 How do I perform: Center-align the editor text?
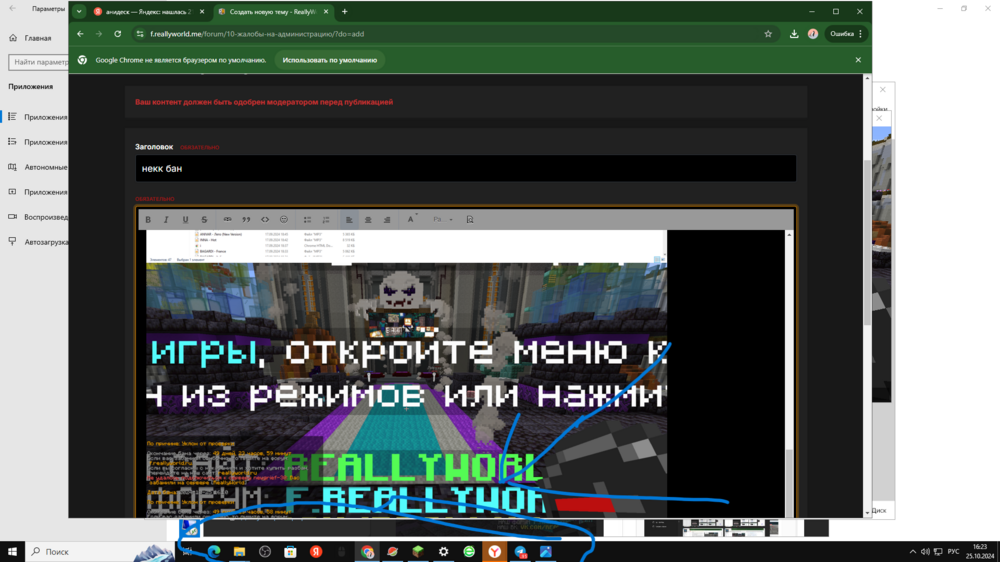(368, 219)
